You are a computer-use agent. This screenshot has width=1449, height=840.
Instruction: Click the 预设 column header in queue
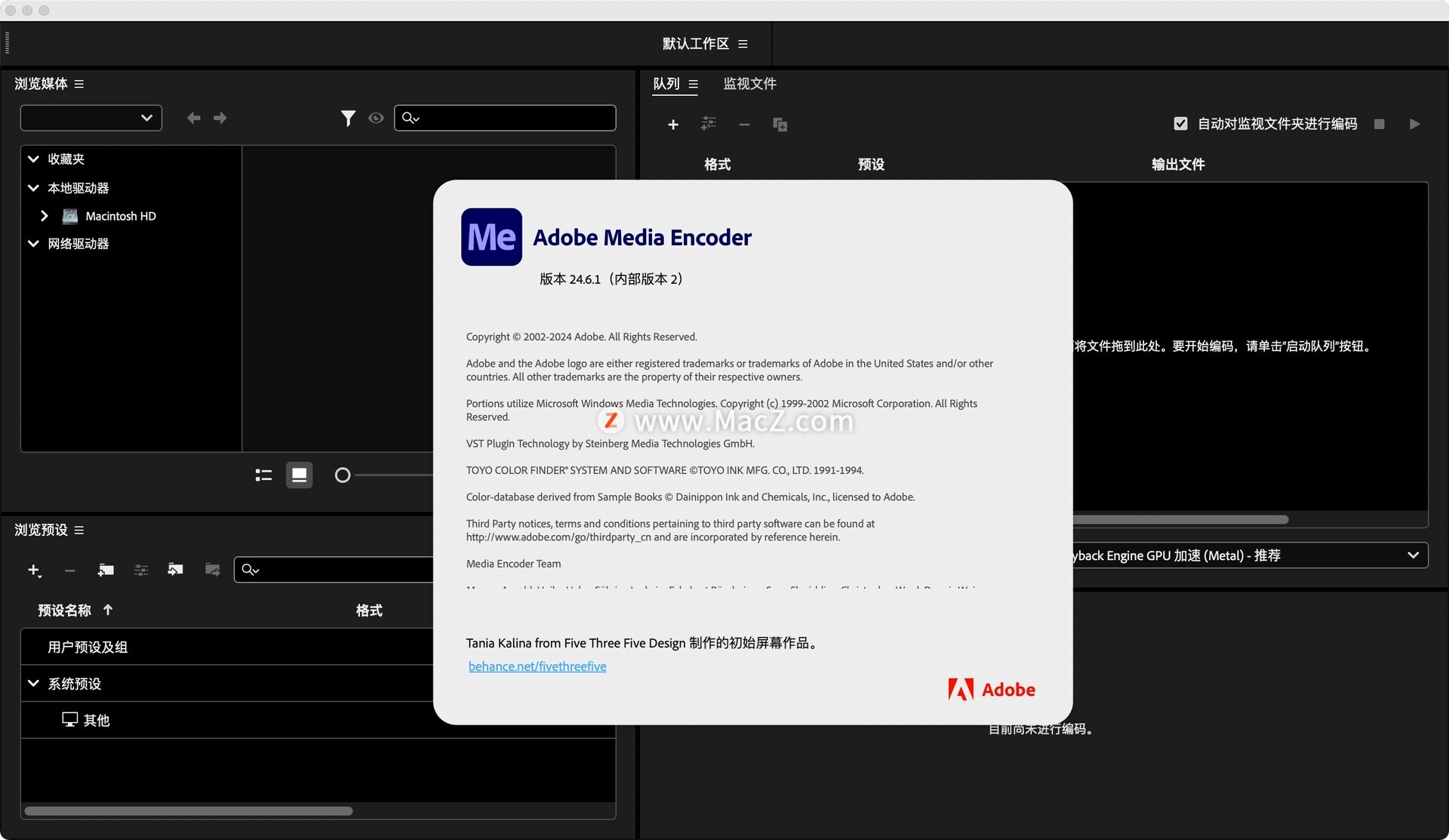click(871, 165)
